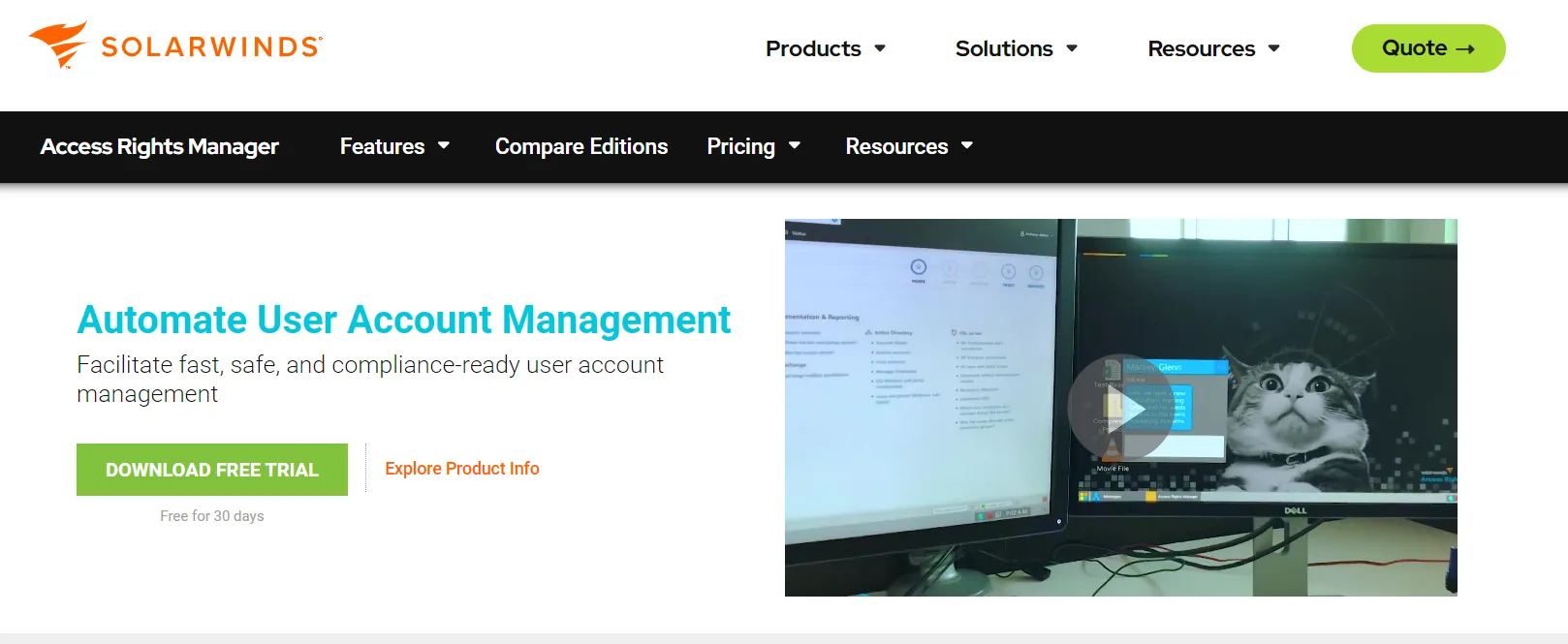The height and width of the screenshot is (644, 1568).
Task: Click the 'Facilitate fast, safe' description text
Action: click(370, 379)
